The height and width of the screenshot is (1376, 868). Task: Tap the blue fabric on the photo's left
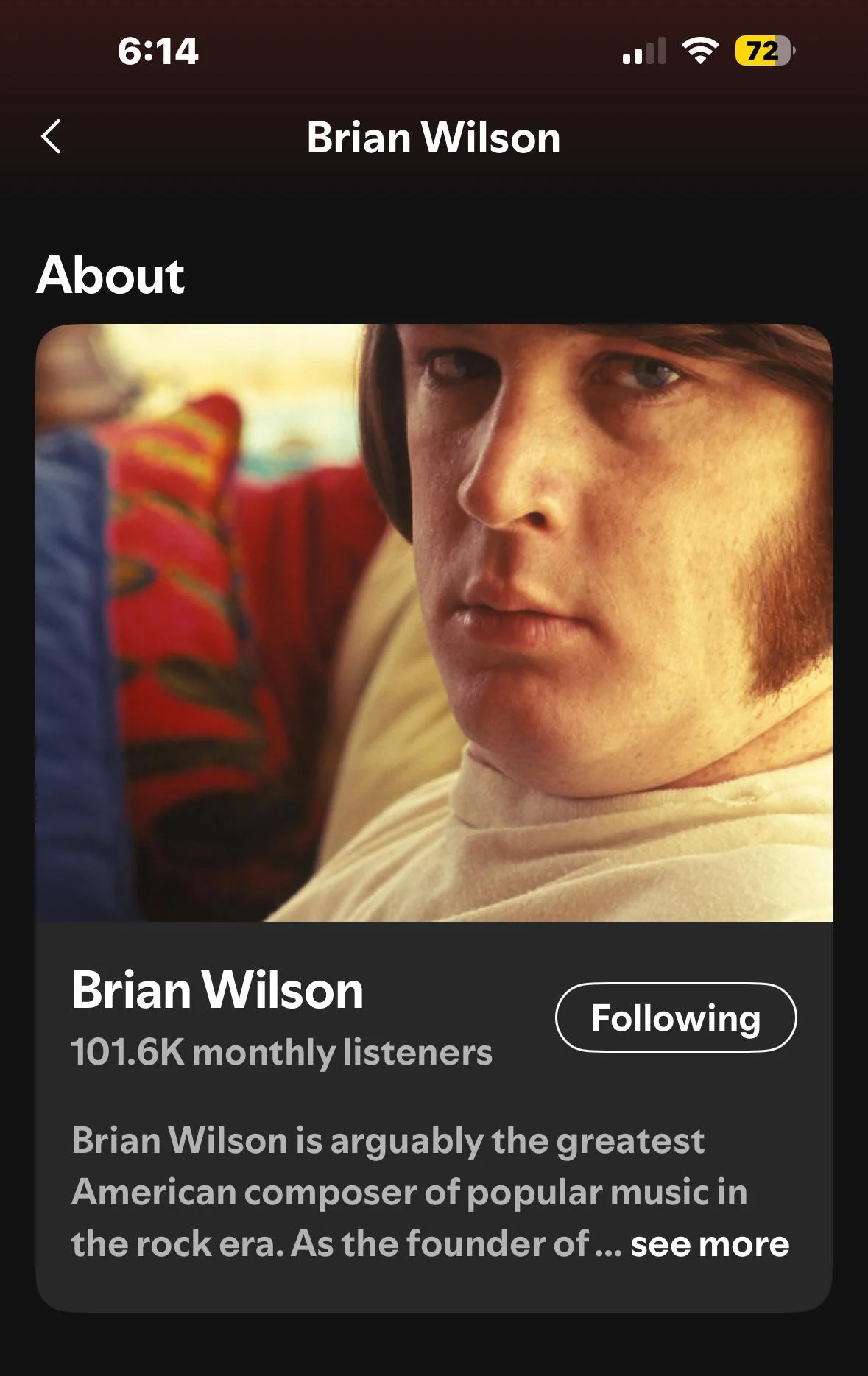[70, 663]
